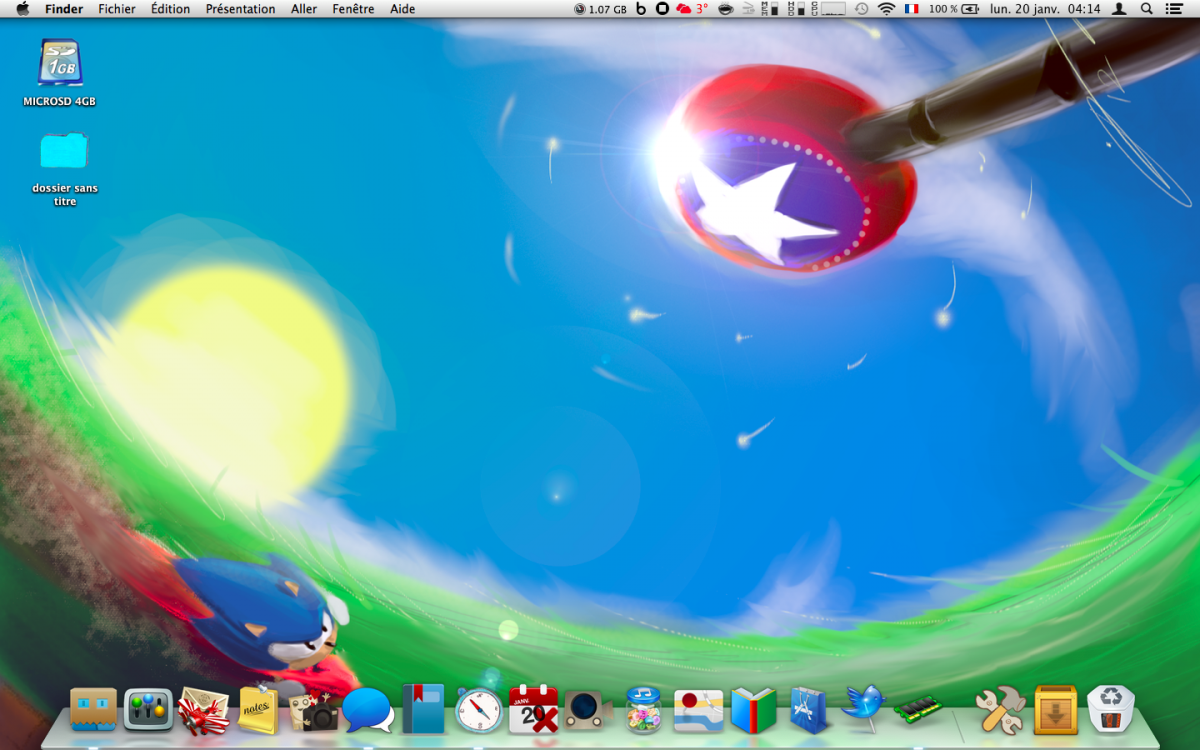Open the Apple menu
Image resolution: width=1200 pixels, height=750 pixels.
(x=22, y=9)
